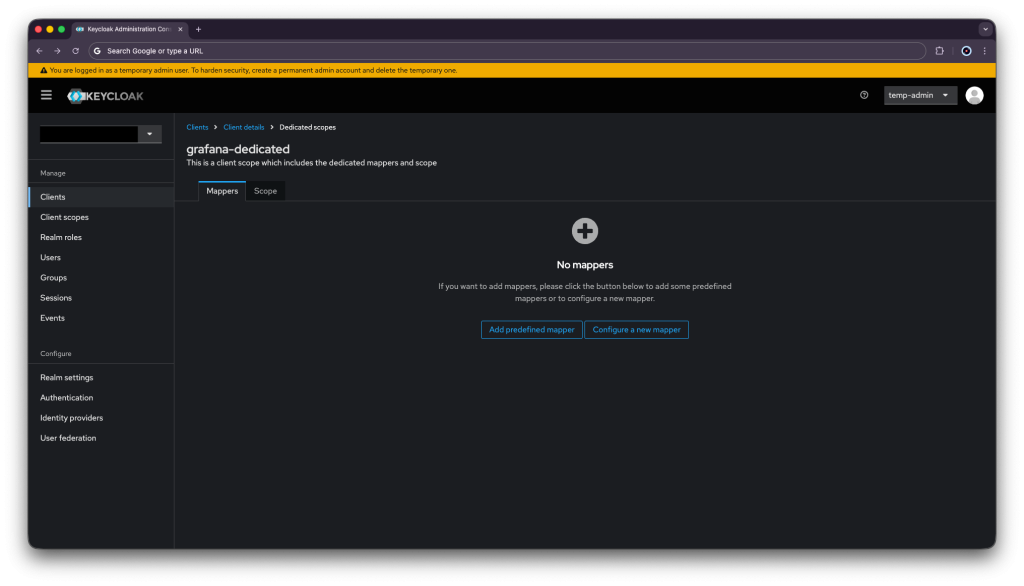Navigate to Identity providers in the sidebar
The image size is (1024, 586).
pos(71,418)
